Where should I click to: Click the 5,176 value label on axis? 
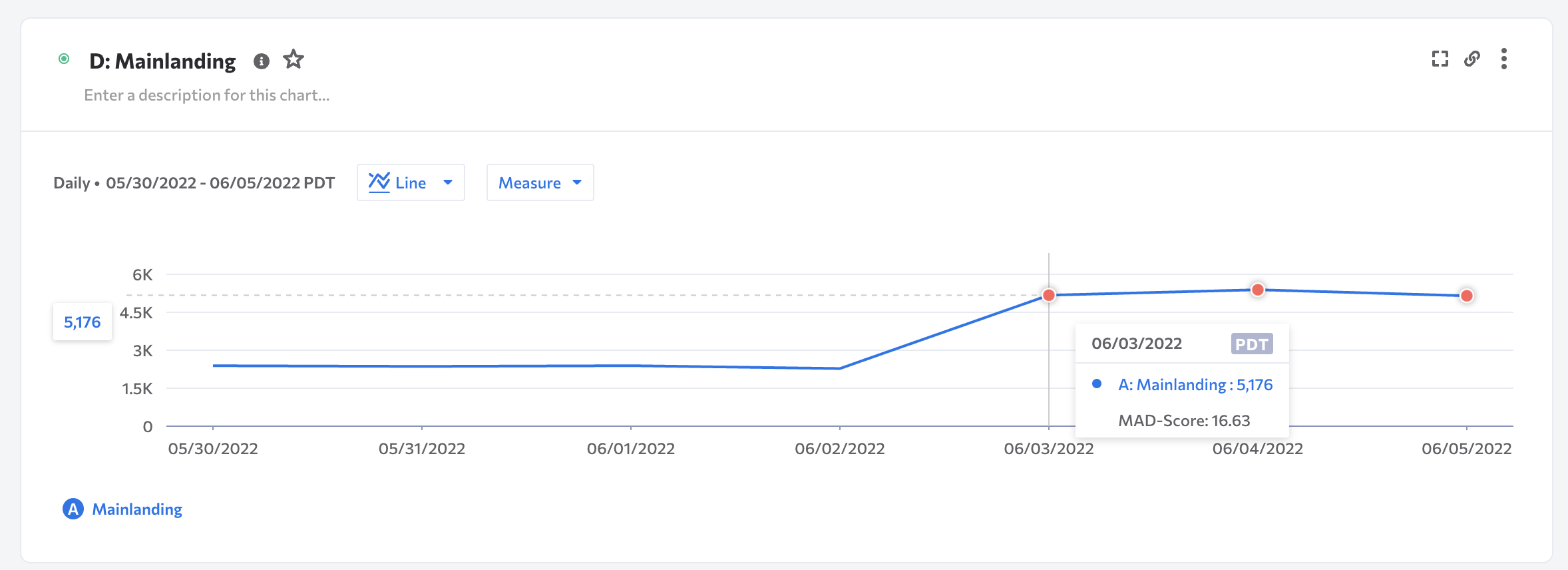[83, 322]
